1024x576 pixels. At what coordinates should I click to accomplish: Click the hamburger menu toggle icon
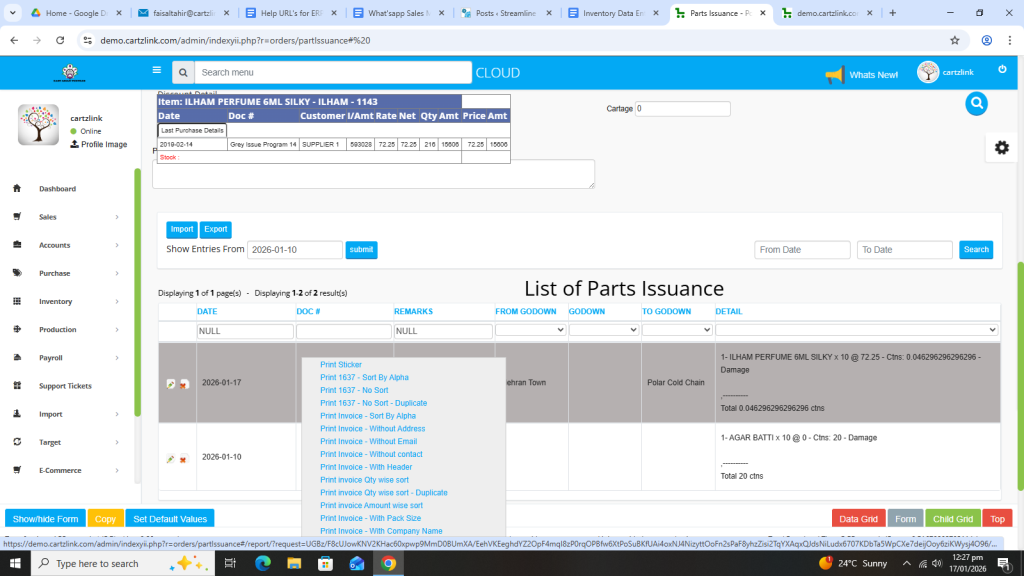[156, 71]
